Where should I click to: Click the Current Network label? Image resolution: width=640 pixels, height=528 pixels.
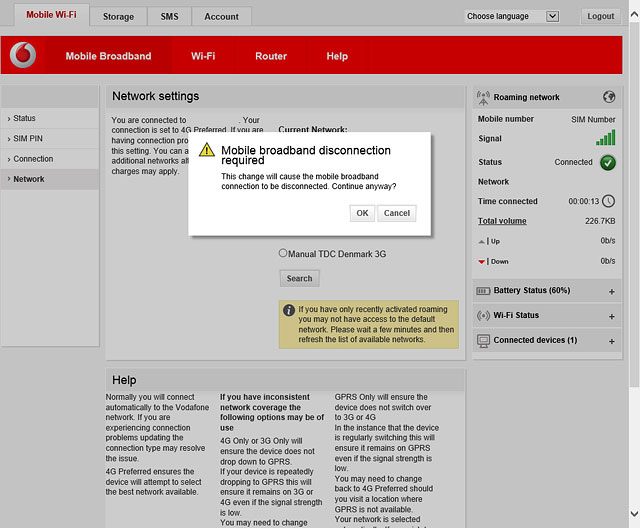[313, 129]
